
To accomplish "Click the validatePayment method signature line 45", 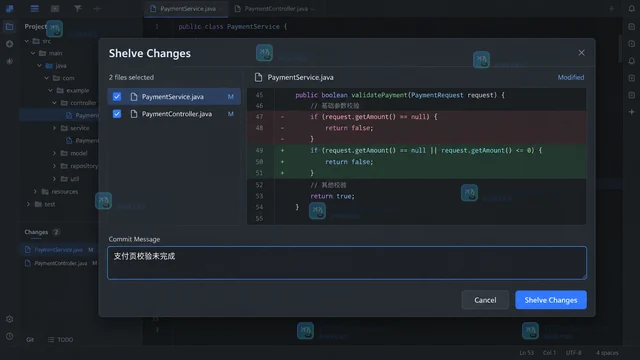I will (x=417, y=95).
